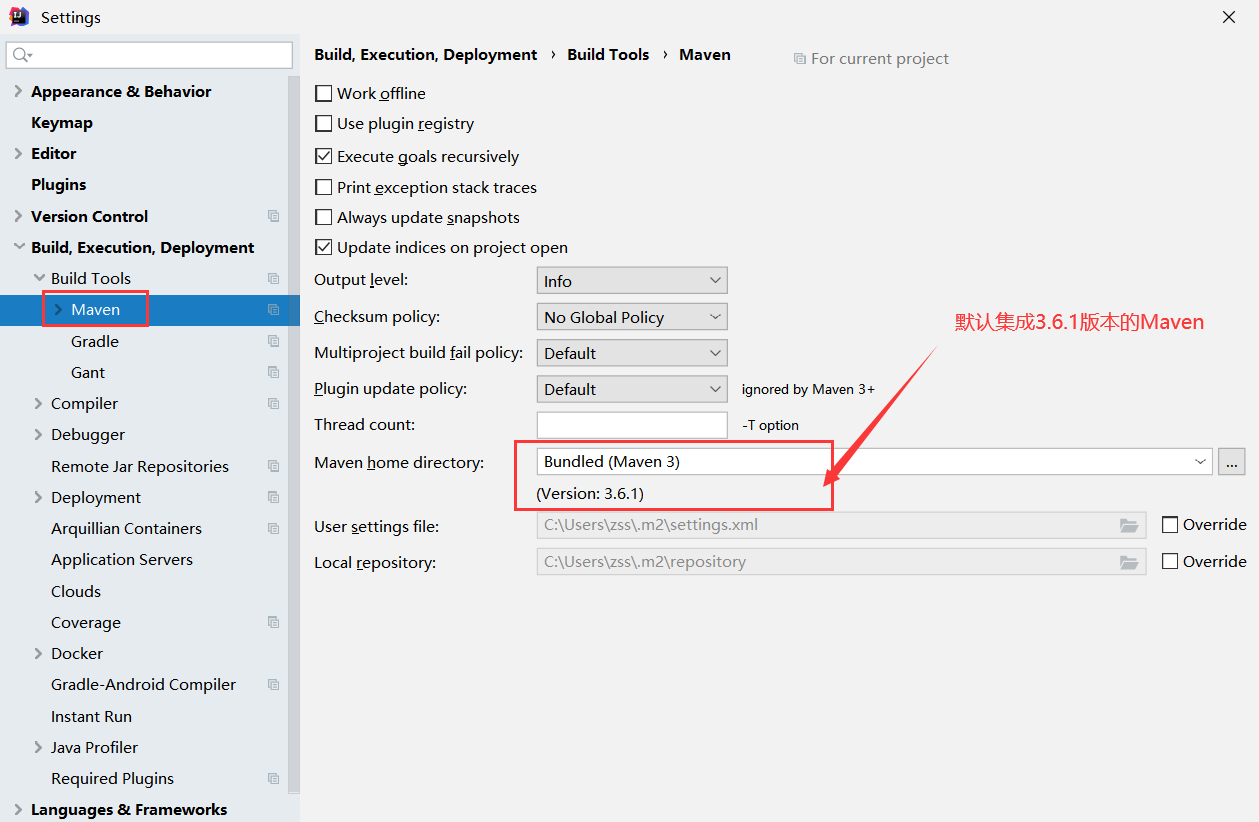Screen dimensions: 1259x822
Task: Expand the Appearance & Behavior section
Action: click(x=18, y=92)
